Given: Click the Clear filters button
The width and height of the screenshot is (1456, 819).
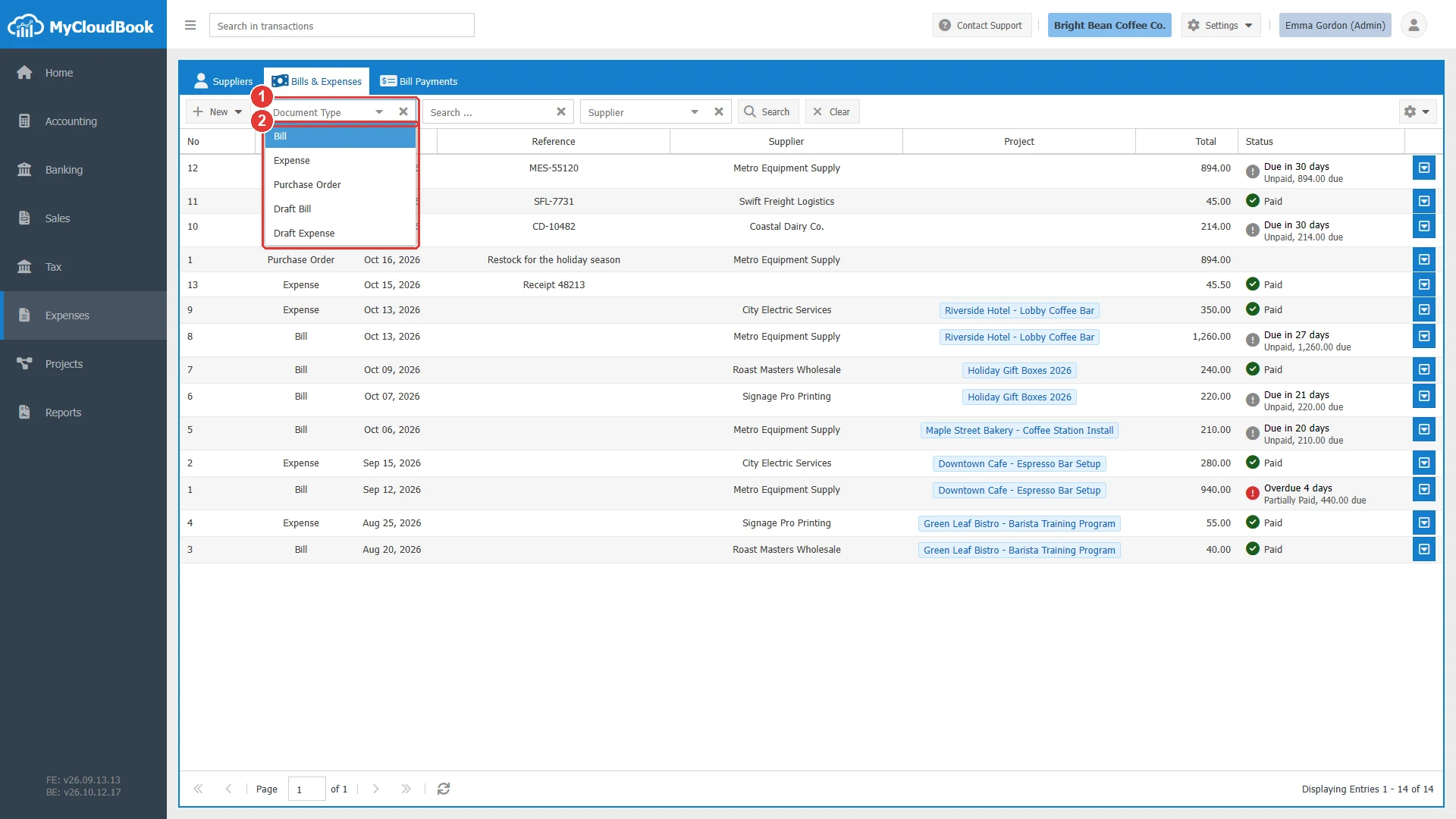Looking at the screenshot, I should pyautogui.click(x=832, y=111).
